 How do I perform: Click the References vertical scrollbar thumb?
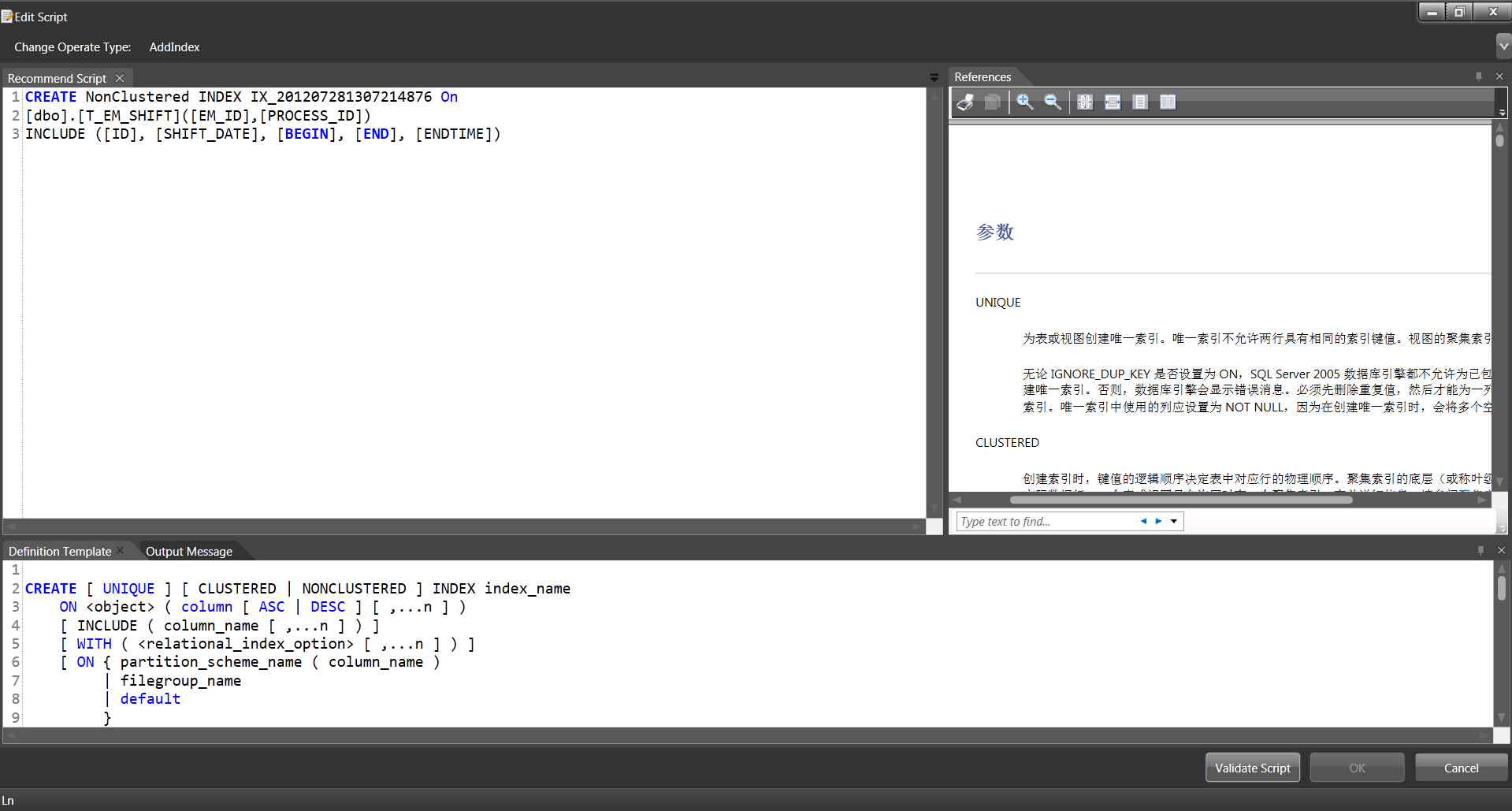coord(1500,140)
